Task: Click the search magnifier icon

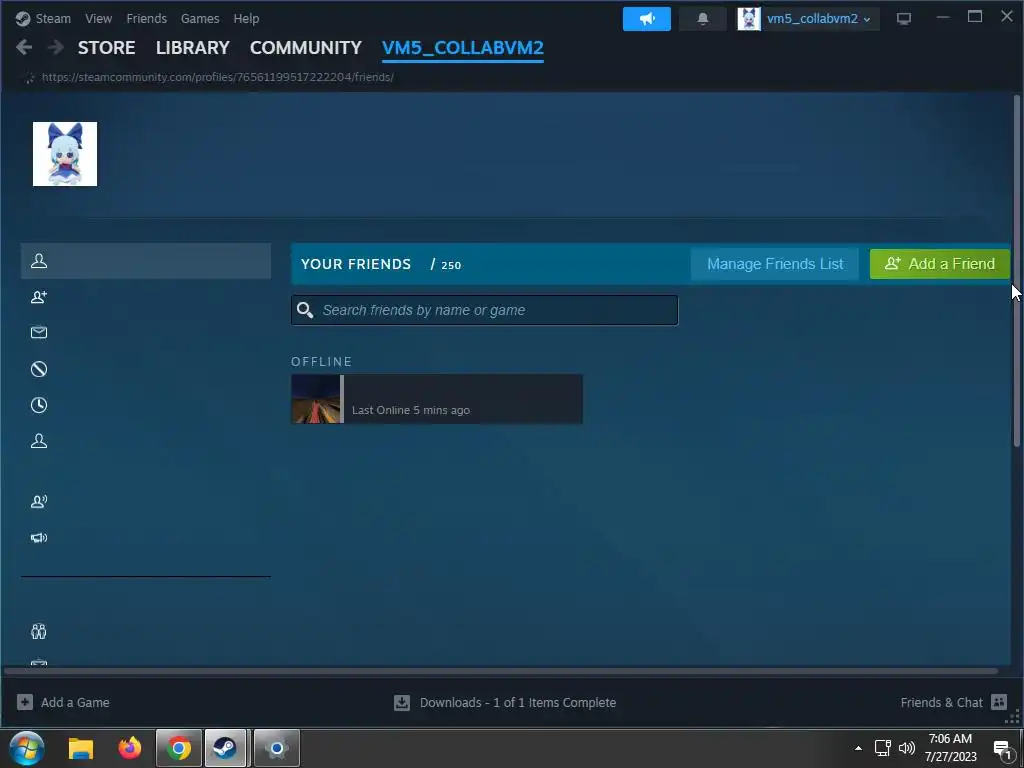Action: click(305, 310)
